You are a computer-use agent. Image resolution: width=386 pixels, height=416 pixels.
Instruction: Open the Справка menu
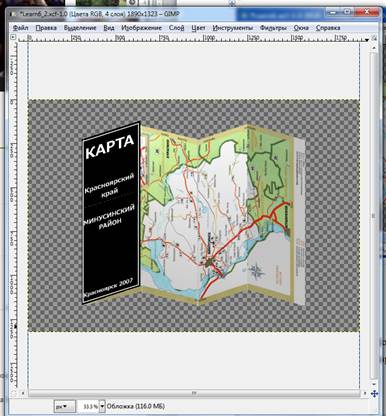[328, 28]
